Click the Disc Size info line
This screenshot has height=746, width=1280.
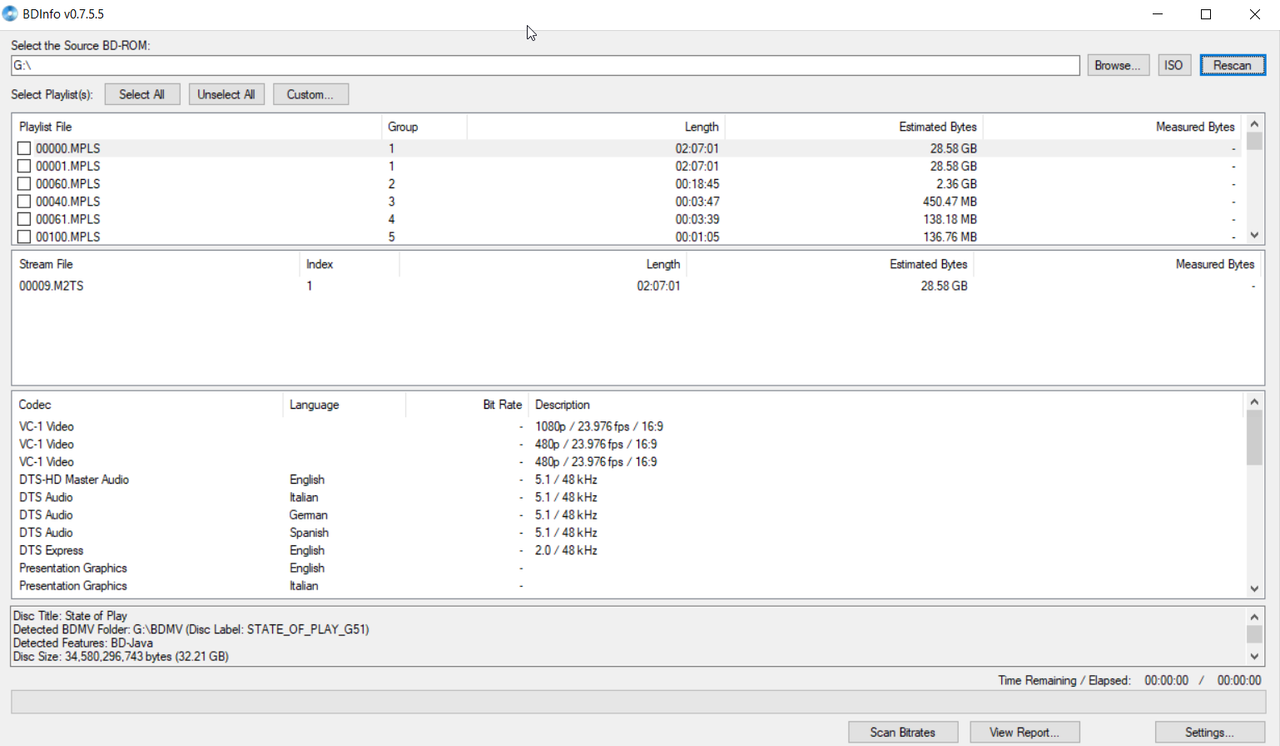(x=121, y=657)
